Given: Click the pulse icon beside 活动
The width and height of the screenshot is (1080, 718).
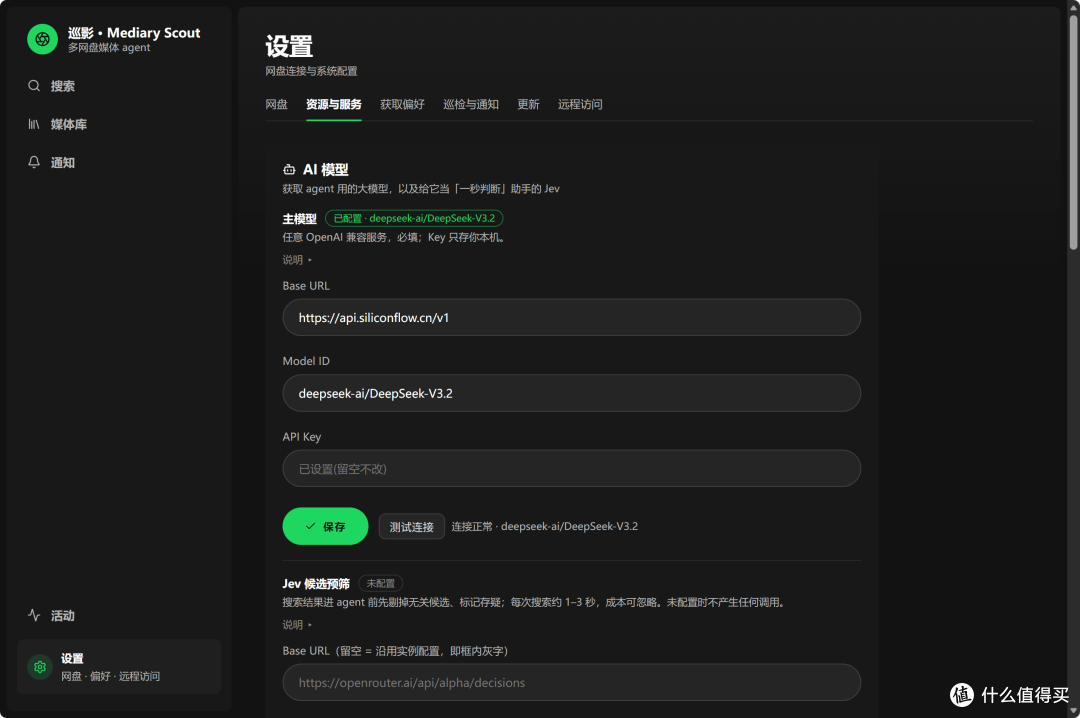Looking at the screenshot, I should (34, 615).
